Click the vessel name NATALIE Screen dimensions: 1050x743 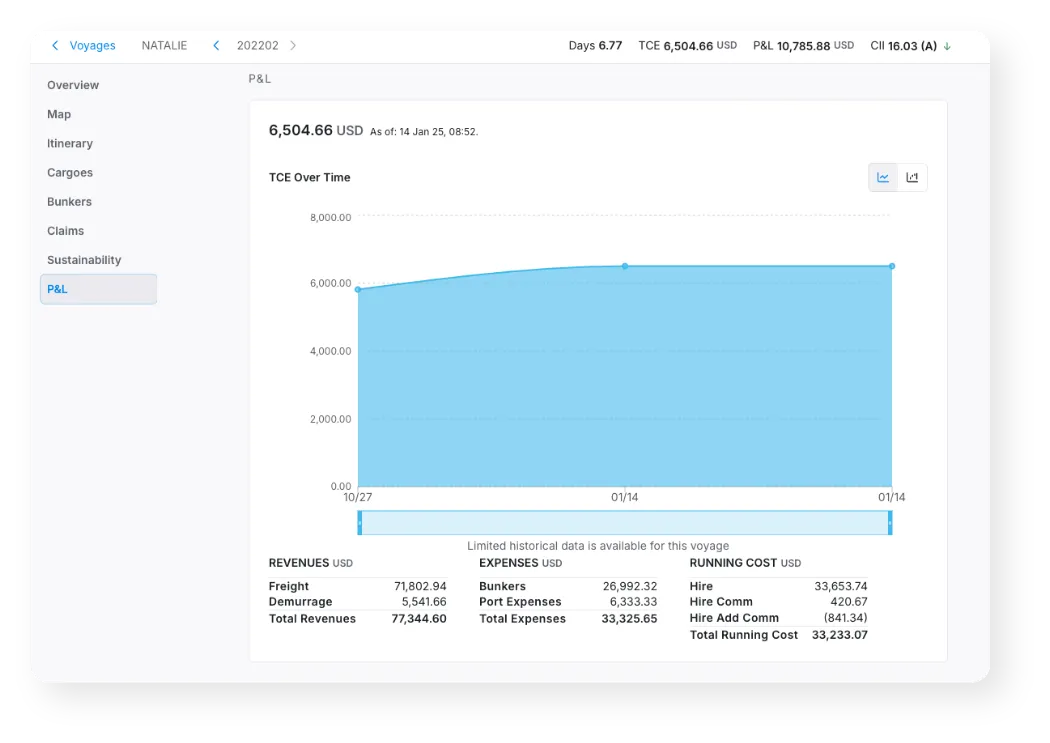point(163,45)
